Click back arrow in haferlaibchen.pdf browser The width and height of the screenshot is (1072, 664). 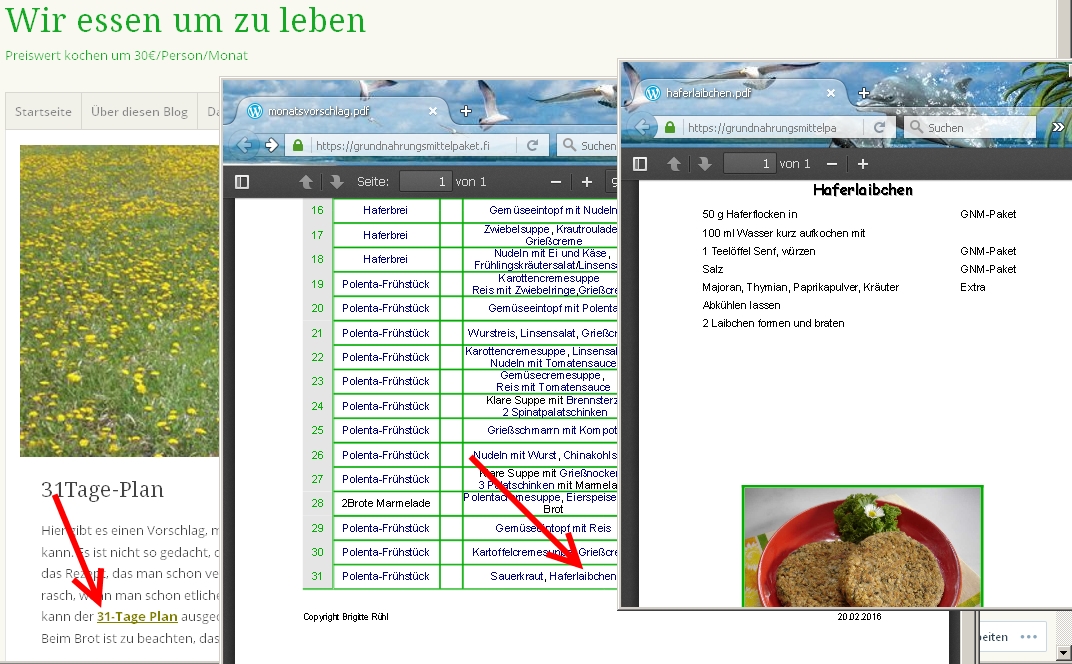tap(643, 128)
